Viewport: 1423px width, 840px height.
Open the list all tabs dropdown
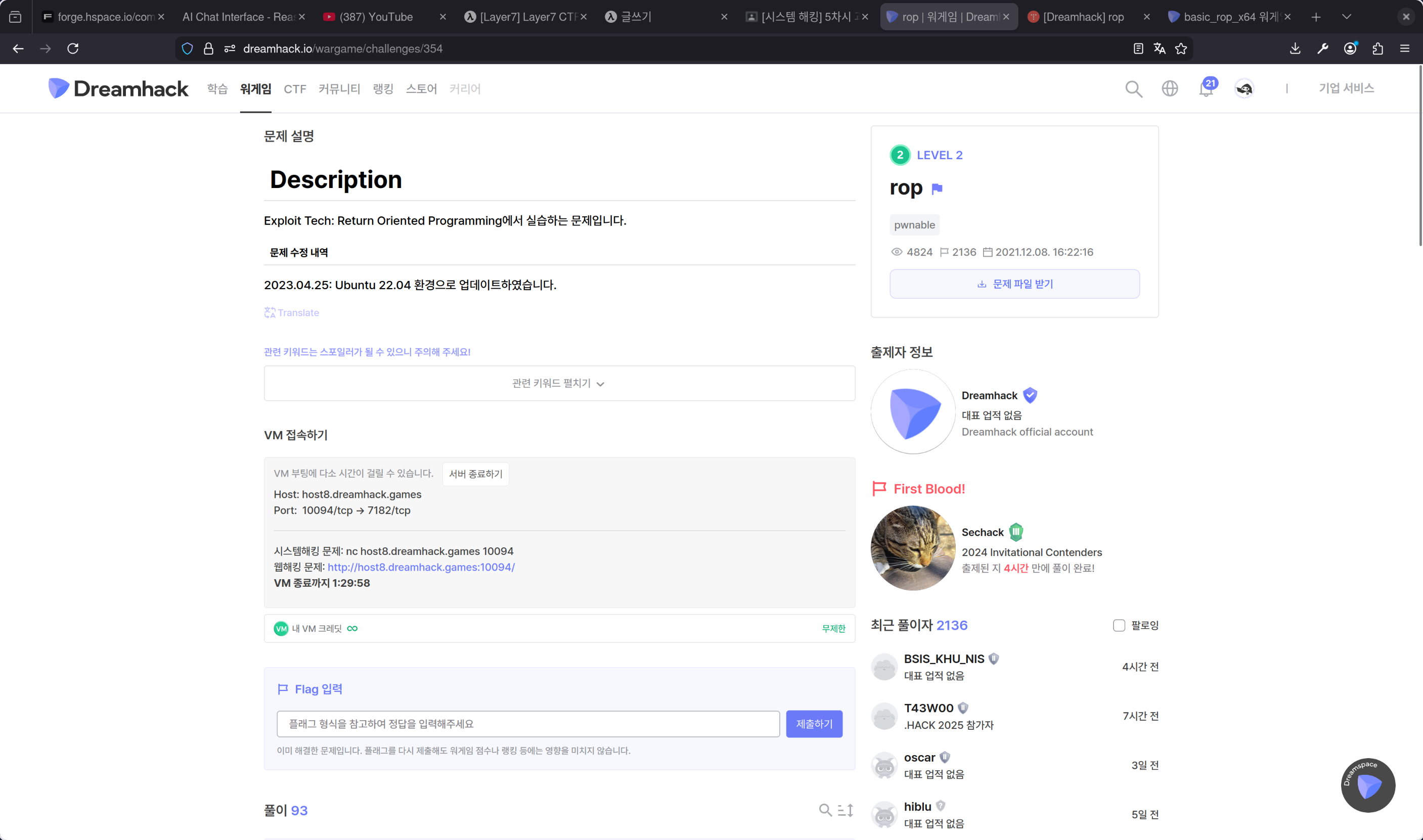click(1347, 17)
